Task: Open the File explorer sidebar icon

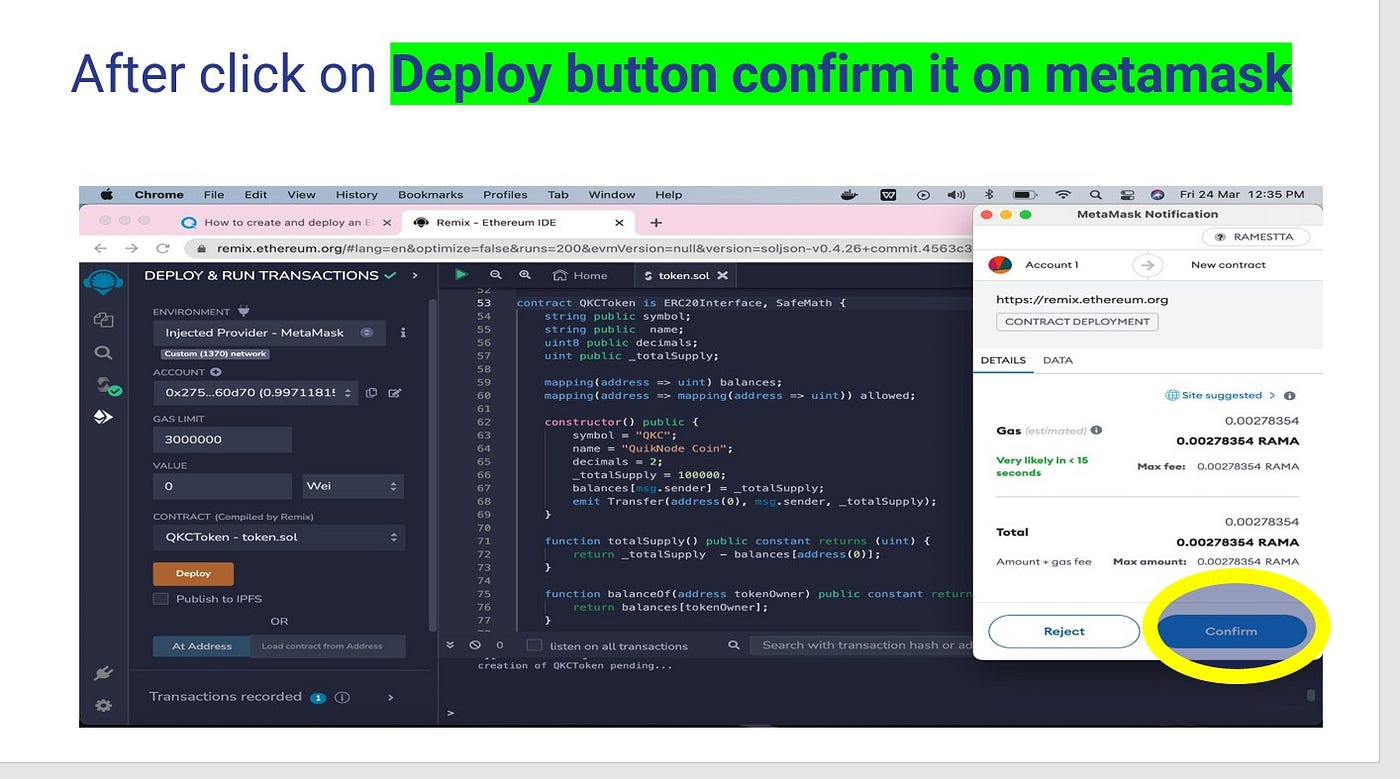Action: [x=104, y=319]
